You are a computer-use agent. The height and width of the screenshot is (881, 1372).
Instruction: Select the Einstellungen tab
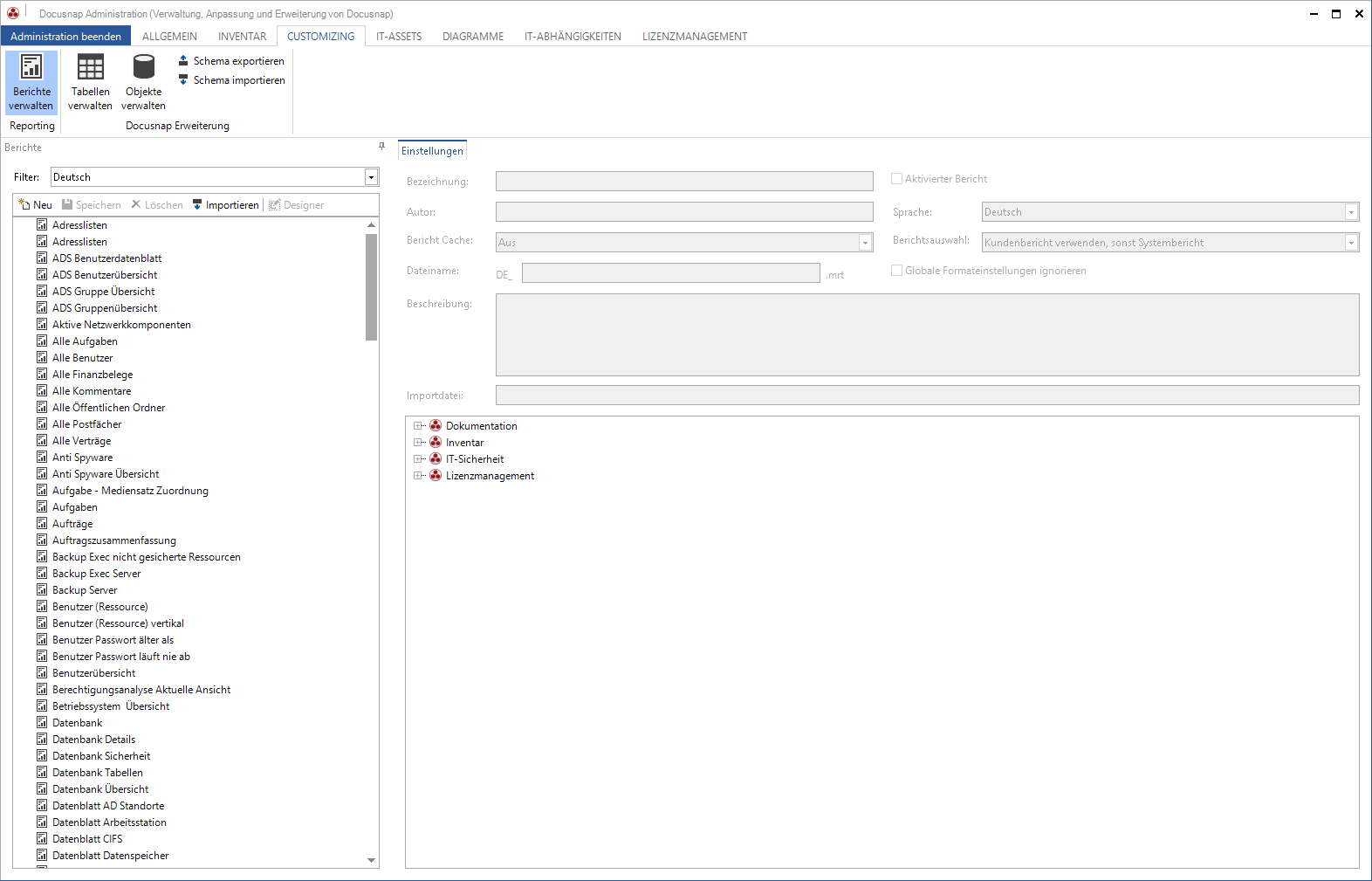432,151
